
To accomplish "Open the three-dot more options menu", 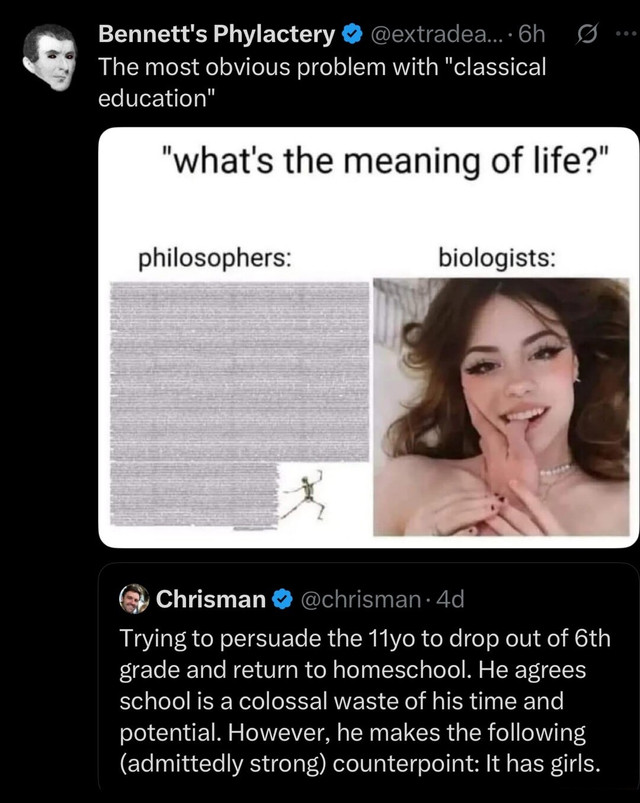I will tap(625, 35).
